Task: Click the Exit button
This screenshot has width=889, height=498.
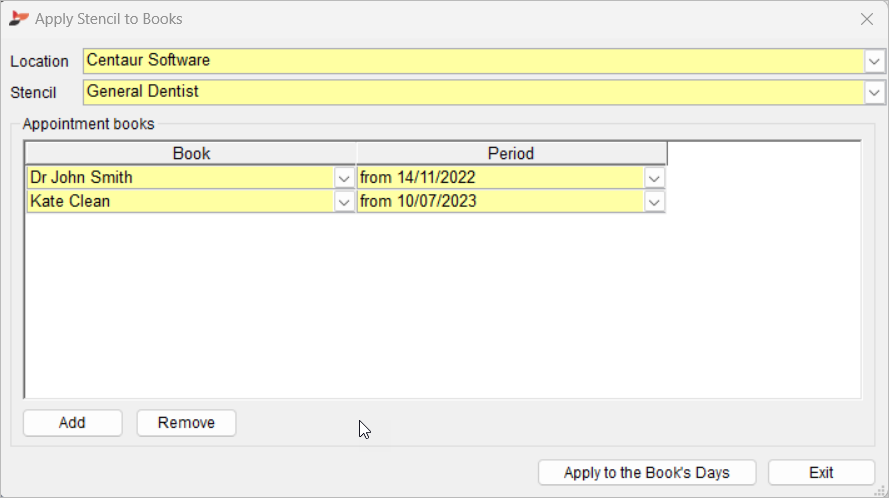Action: [x=821, y=472]
